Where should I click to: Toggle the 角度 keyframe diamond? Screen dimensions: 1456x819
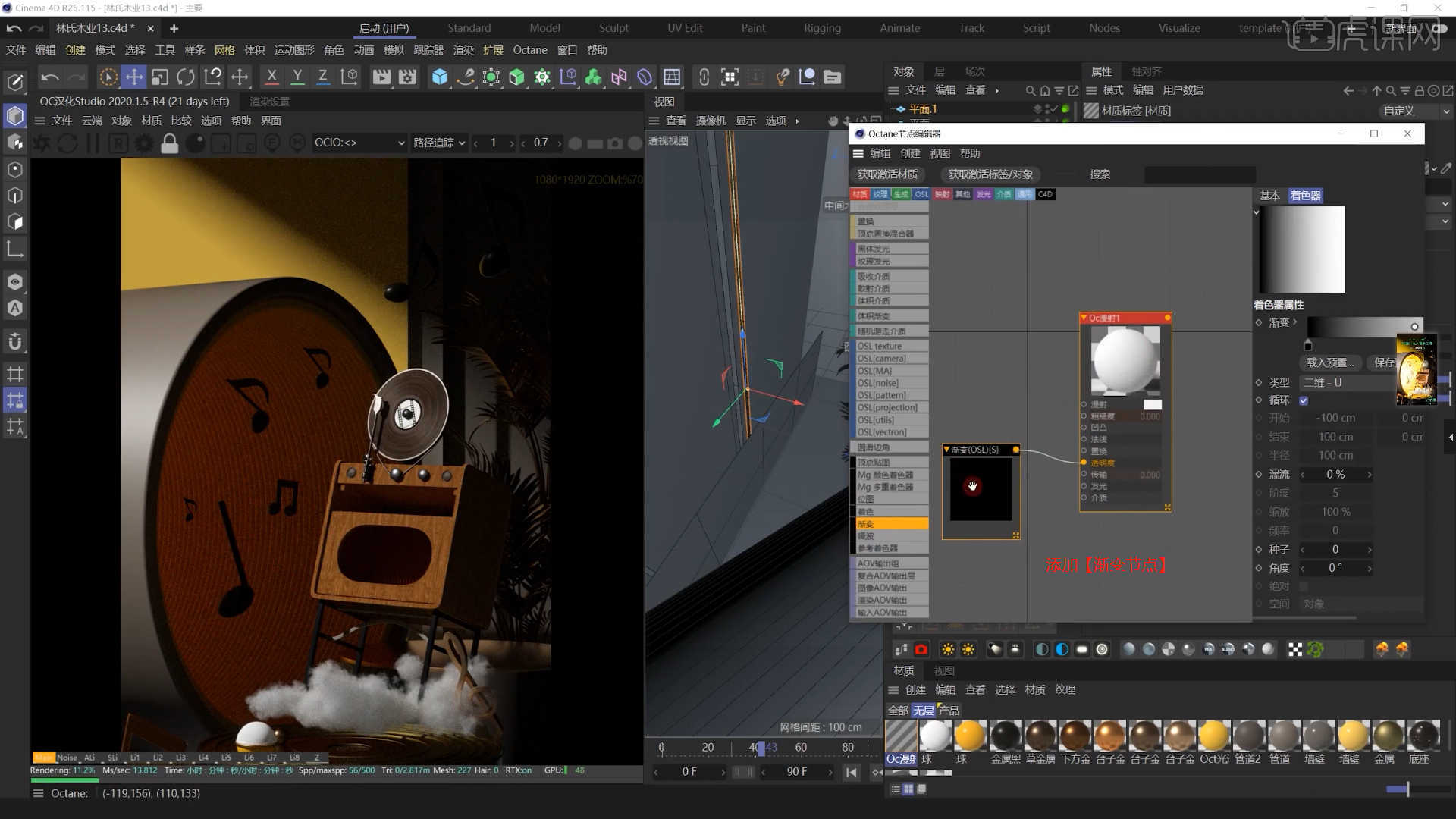(x=1259, y=567)
